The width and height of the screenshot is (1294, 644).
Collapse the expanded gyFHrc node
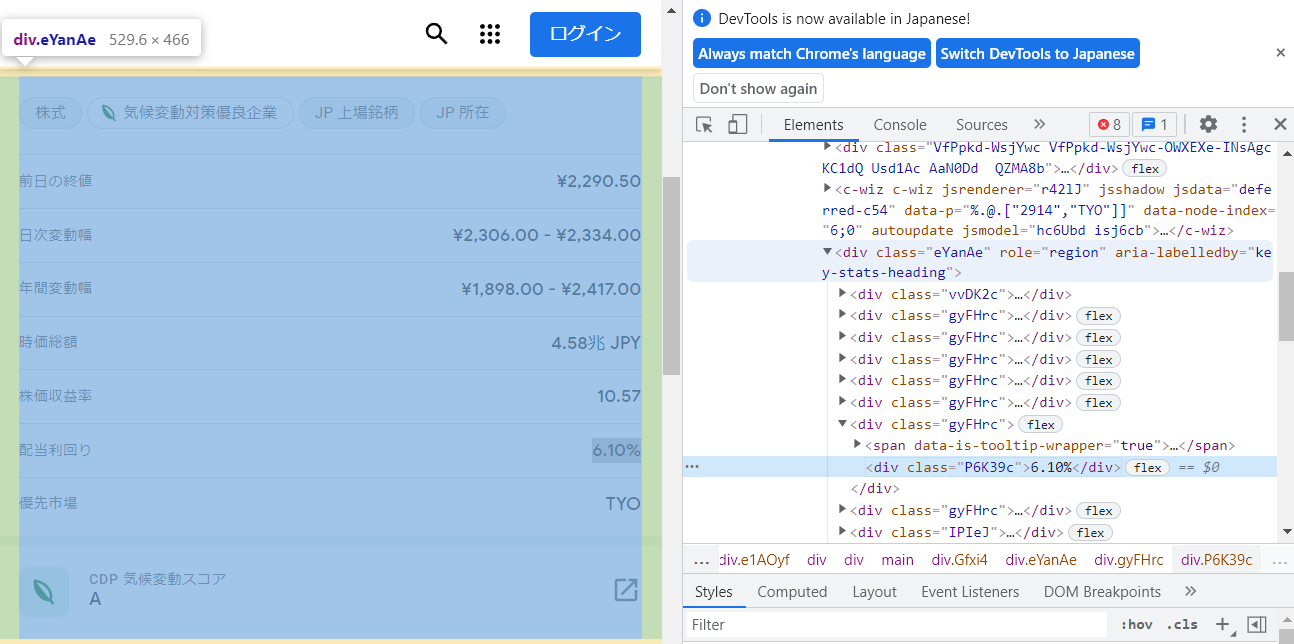pos(842,424)
